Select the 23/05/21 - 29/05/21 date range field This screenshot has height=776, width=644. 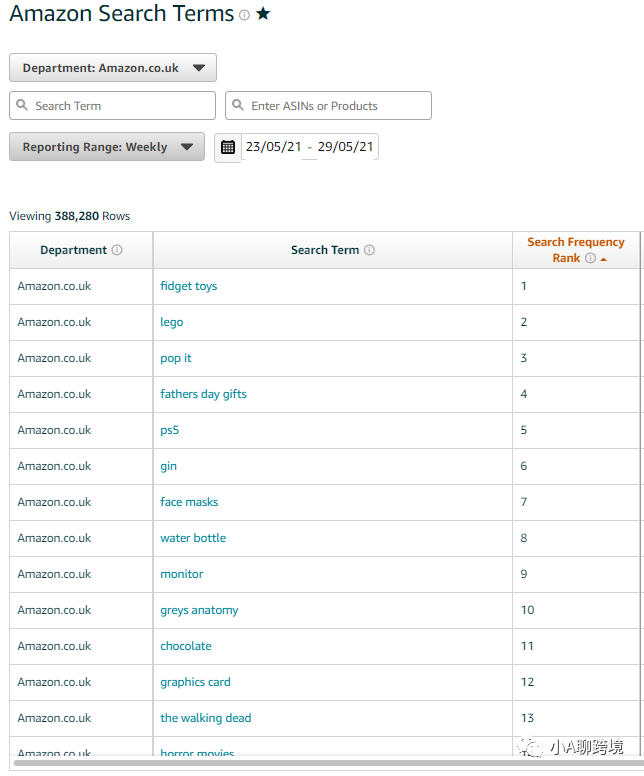click(309, 146)
